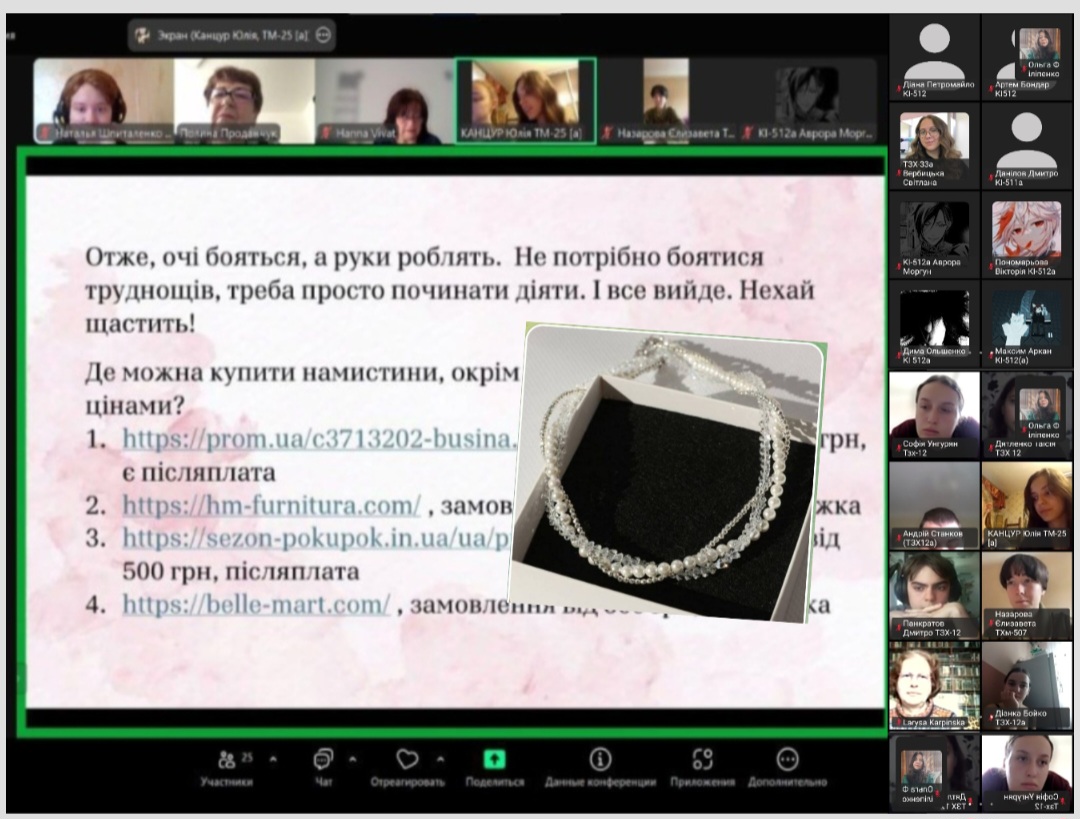Open the Чат chat panel

pos(323,768)
